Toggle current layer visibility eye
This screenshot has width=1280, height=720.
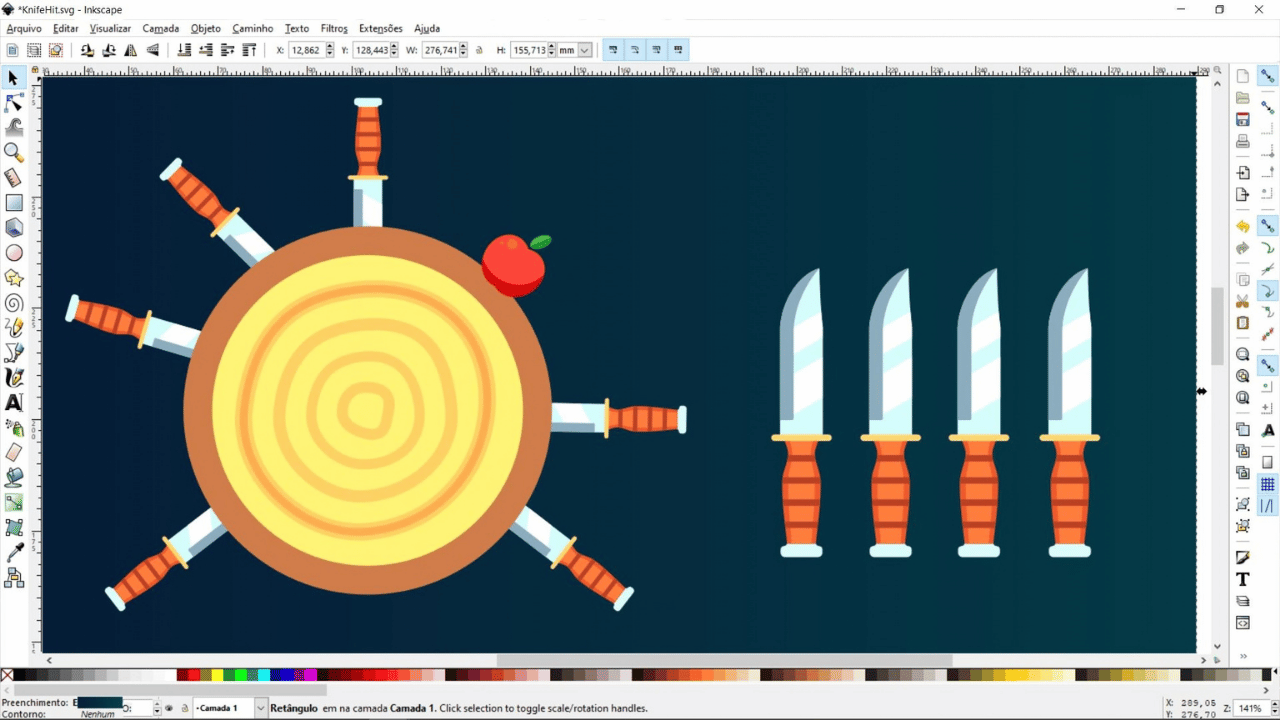[168, 708]
